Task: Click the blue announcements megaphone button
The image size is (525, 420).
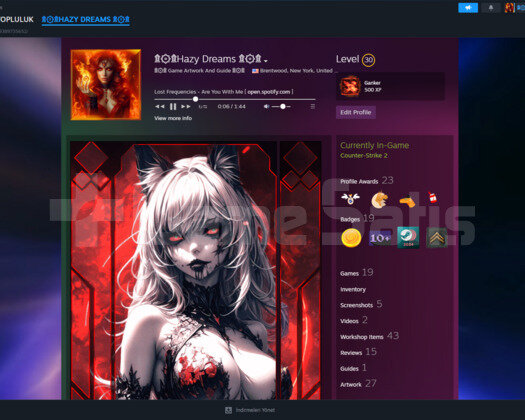Action: [x=468, y=8]
